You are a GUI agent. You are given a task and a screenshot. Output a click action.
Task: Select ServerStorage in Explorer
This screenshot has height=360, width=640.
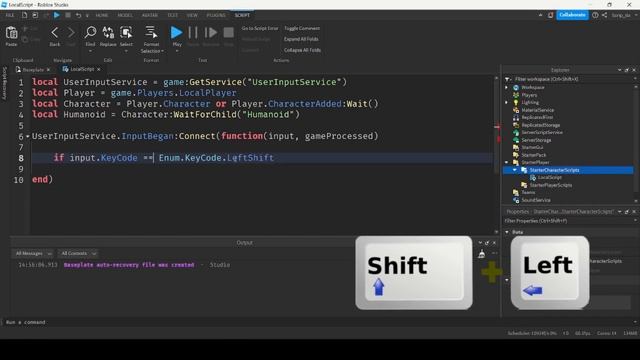tap(536, 140)
